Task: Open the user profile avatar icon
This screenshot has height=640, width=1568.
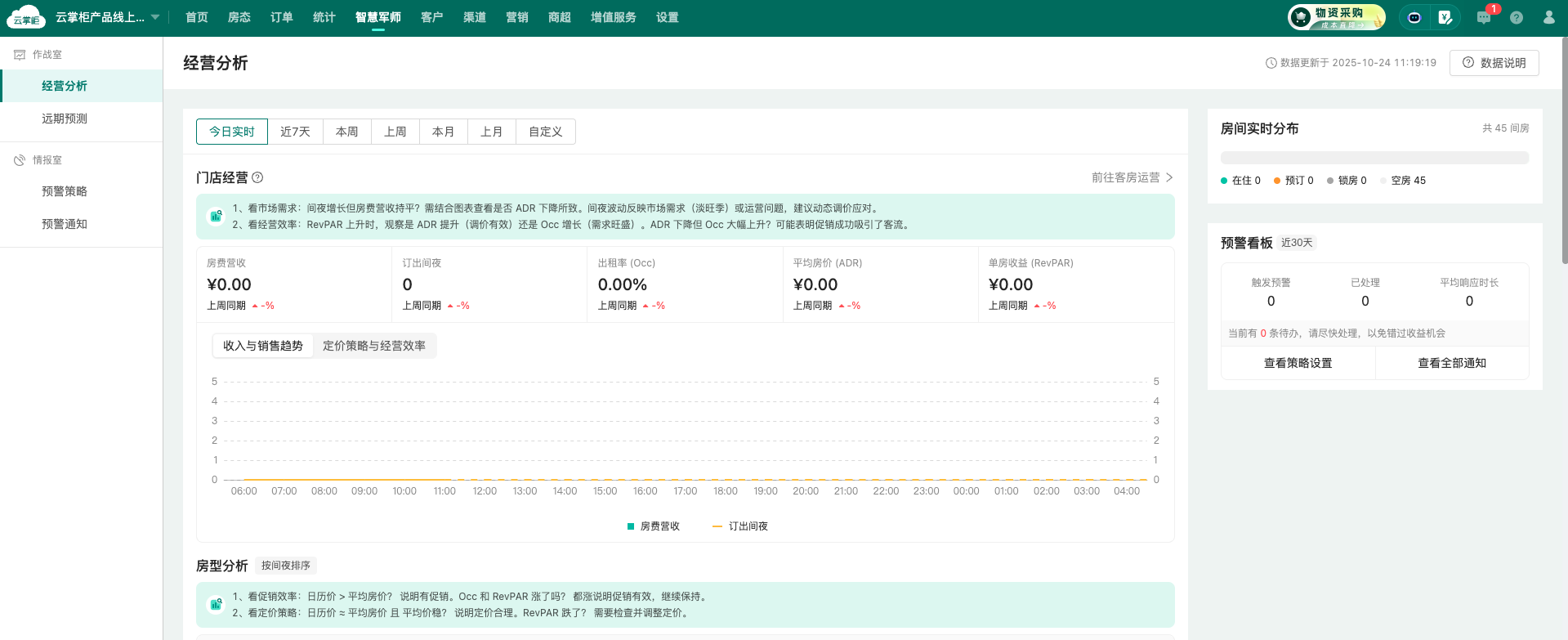Action: (1548, 17)
